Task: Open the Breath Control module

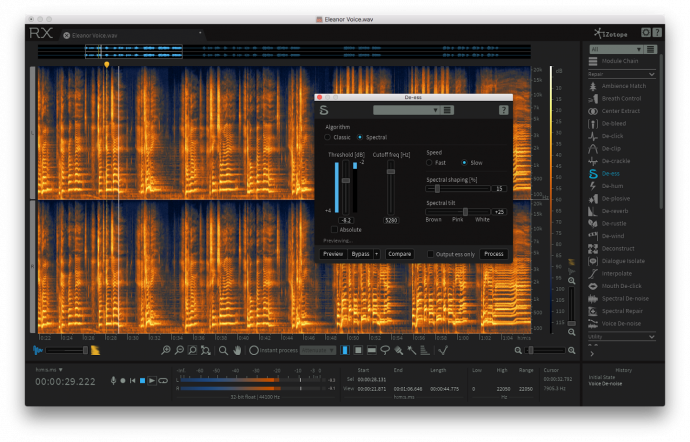Action: 615,99
